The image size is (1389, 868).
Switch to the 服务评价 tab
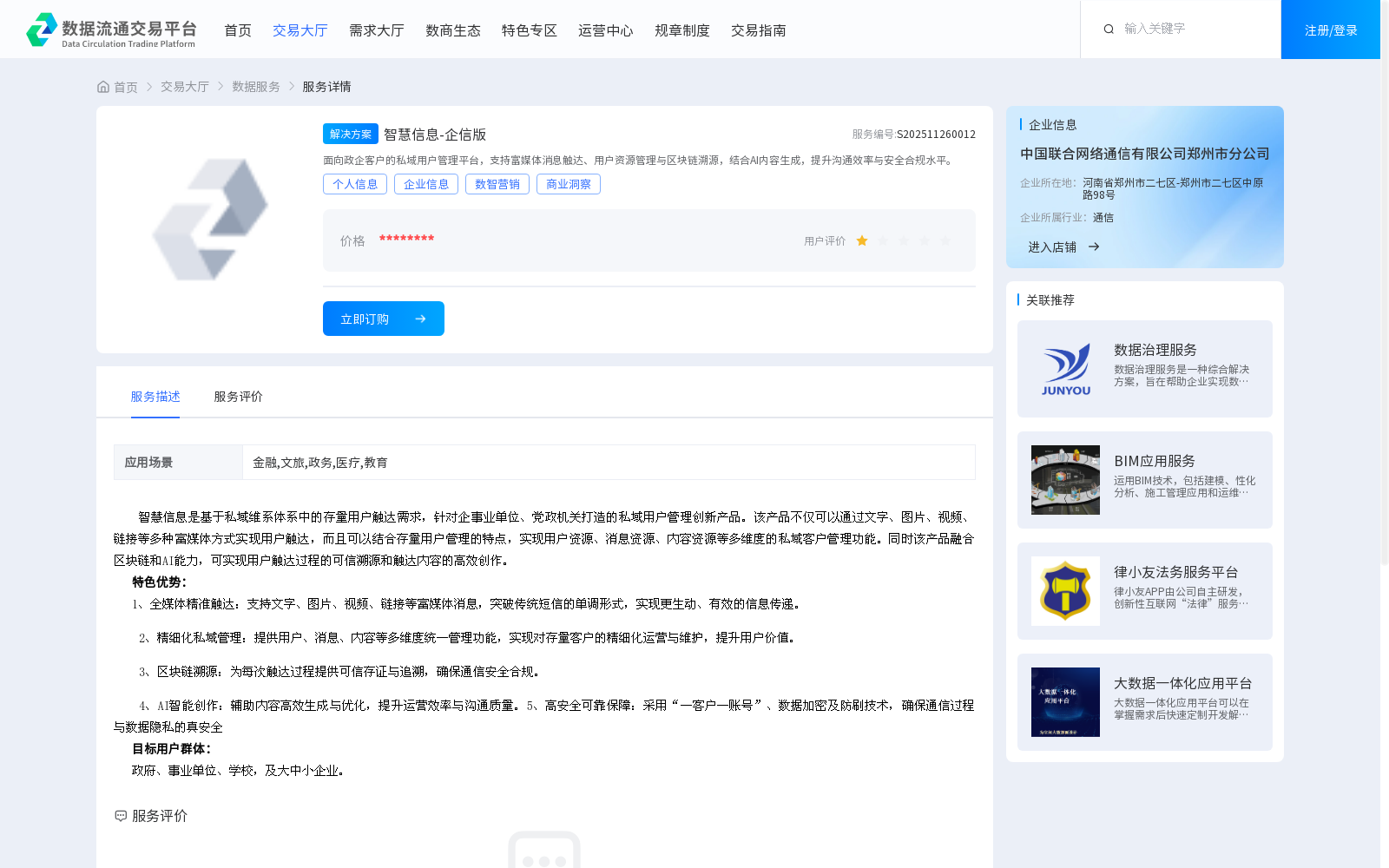tap(239, 397)
